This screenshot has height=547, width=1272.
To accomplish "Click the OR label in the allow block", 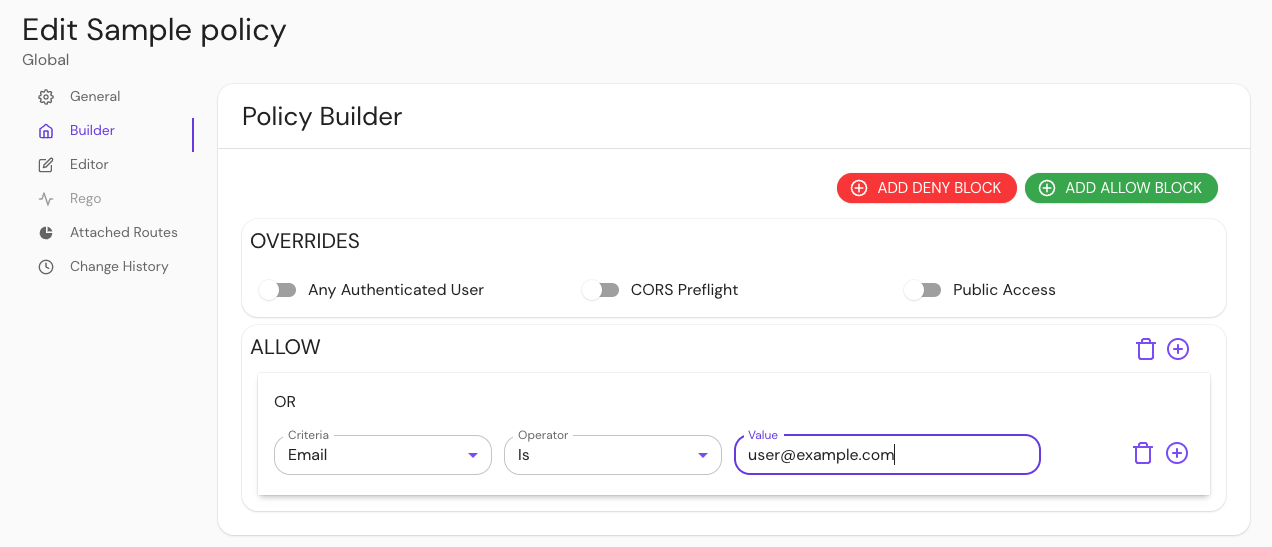I will pyautogui.click(x=285, y=402).
